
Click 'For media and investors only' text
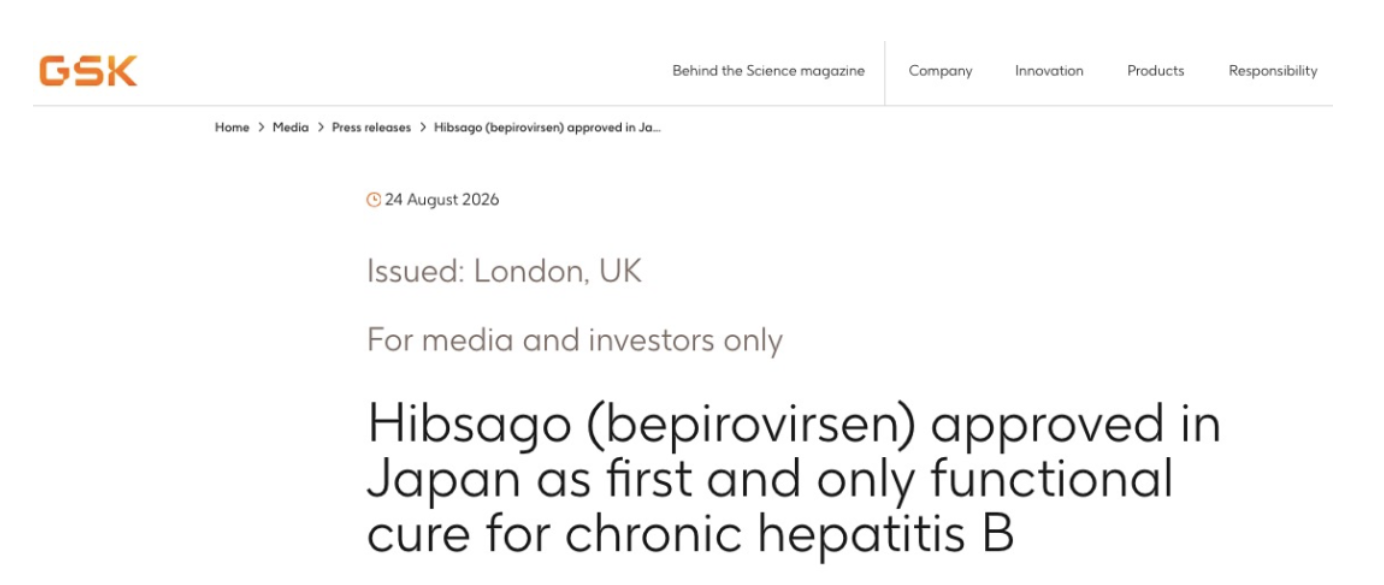tap(575, 340)
